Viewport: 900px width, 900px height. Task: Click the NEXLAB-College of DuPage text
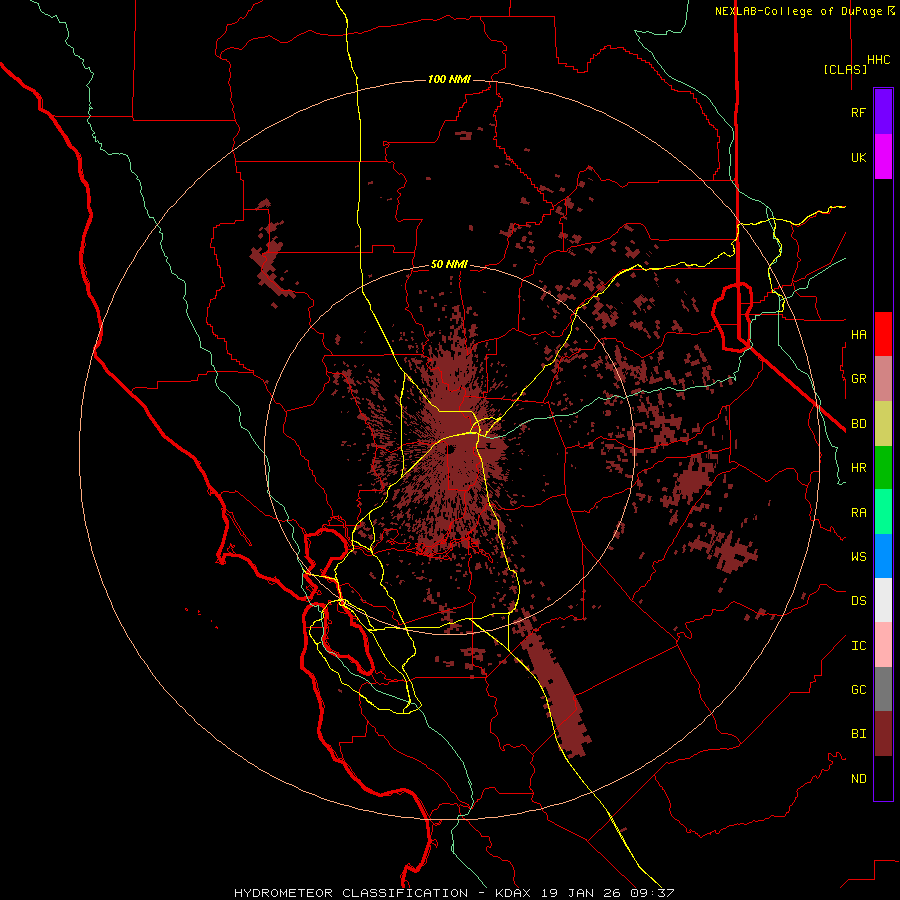798,11
